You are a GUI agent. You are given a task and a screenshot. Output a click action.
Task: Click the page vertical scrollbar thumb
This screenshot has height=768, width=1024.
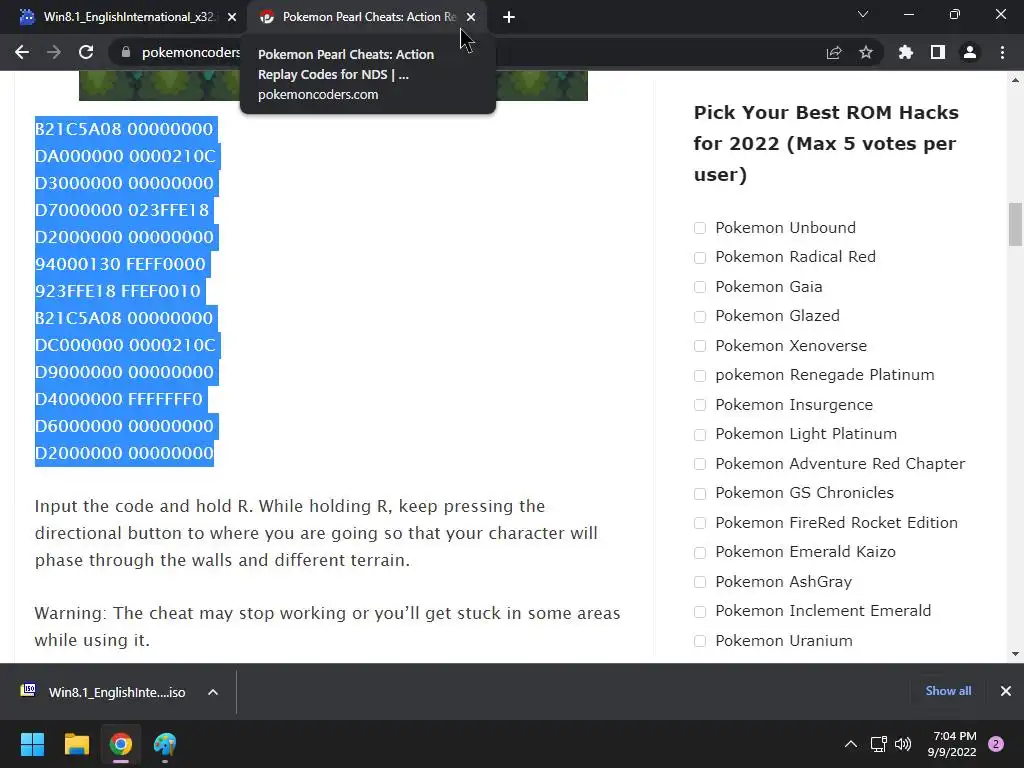click(x=1015, y=224)
